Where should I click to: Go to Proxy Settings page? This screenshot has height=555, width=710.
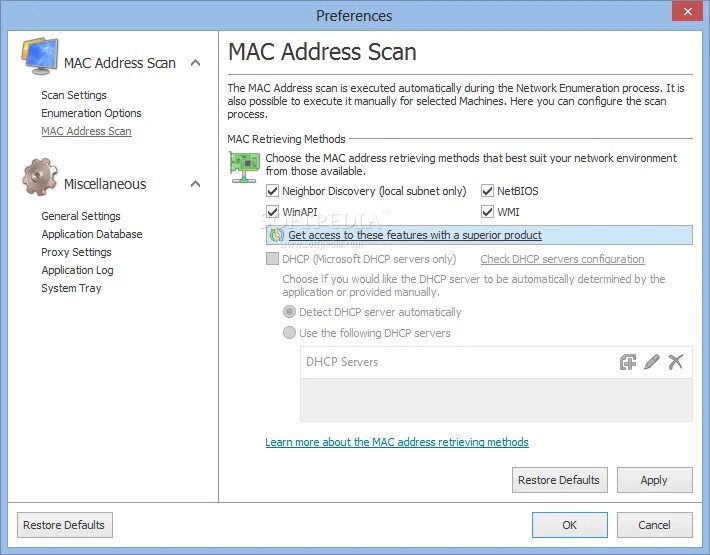click(x=76, y=252)
